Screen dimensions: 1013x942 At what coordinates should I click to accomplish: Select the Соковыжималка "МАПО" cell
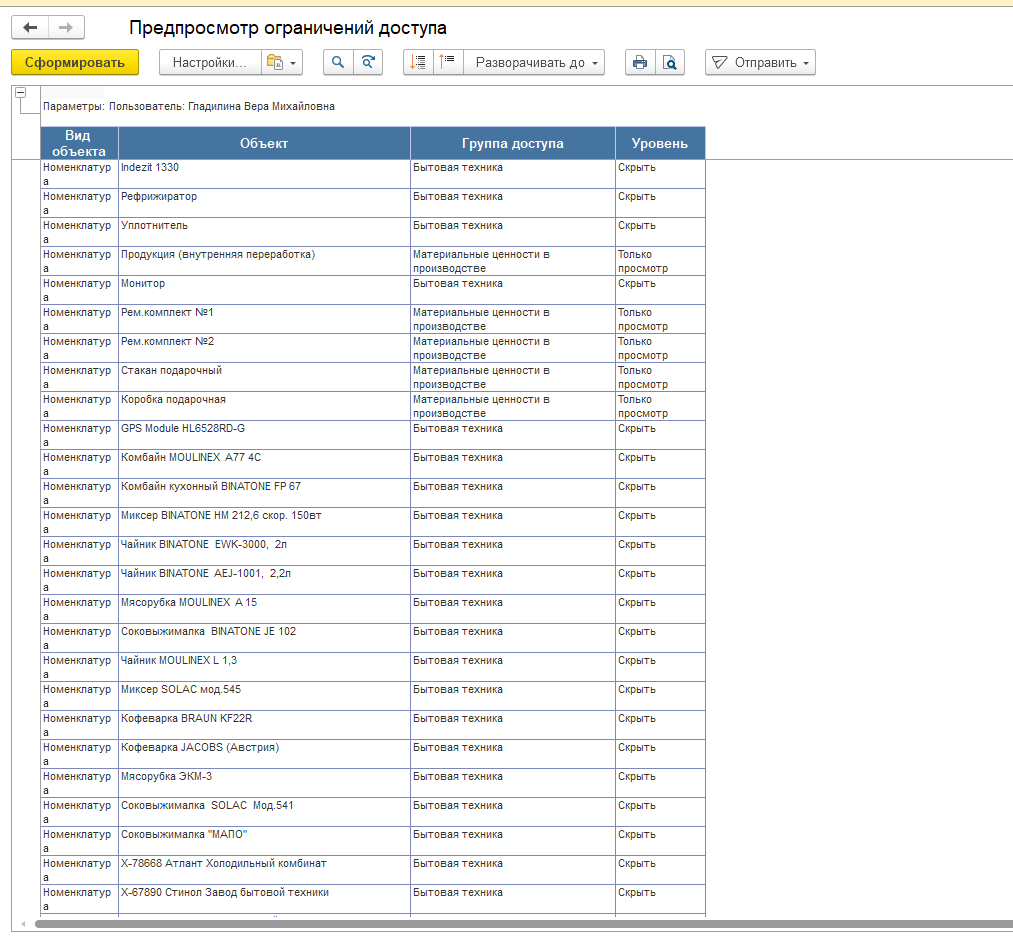pos(264,843)
